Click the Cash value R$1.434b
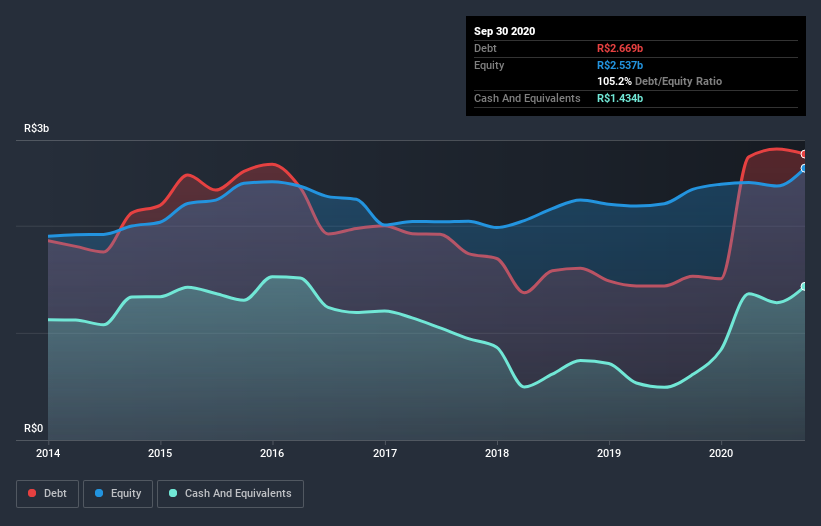Image resolution: width=821 pixels, height=526 pixels. tap(620, 98)
